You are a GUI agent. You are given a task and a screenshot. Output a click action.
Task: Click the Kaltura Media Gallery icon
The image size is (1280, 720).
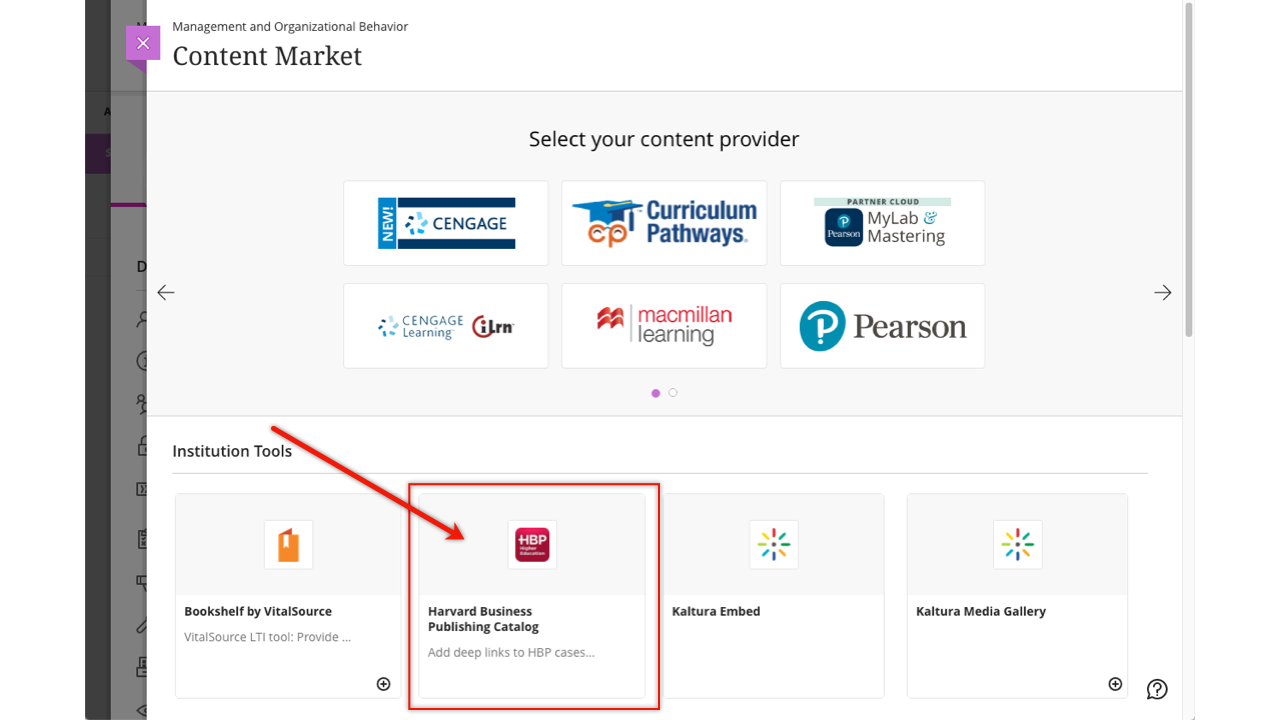(1017, 545)
